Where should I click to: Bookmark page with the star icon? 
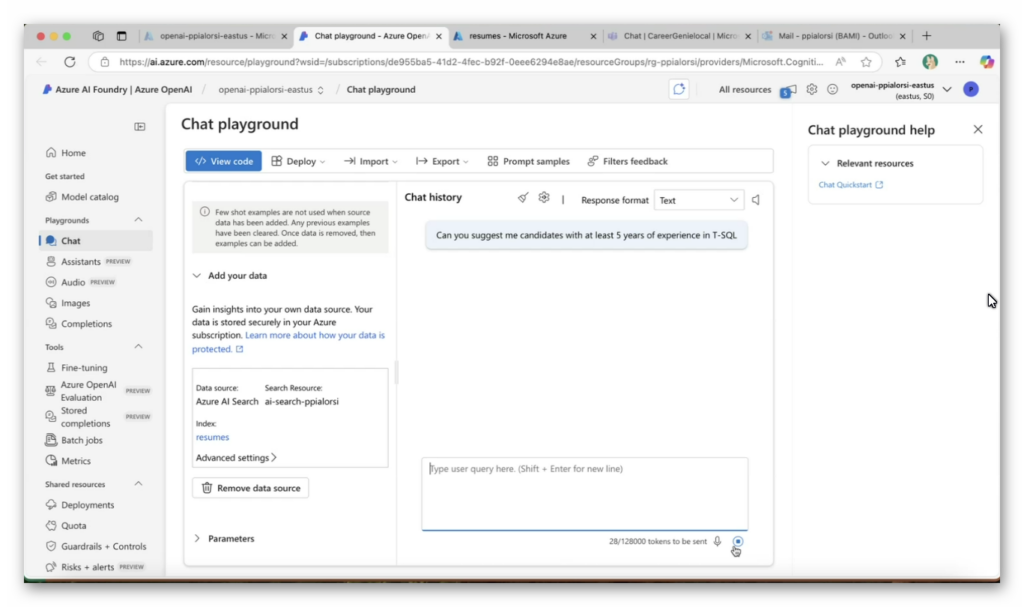(866, 62)
